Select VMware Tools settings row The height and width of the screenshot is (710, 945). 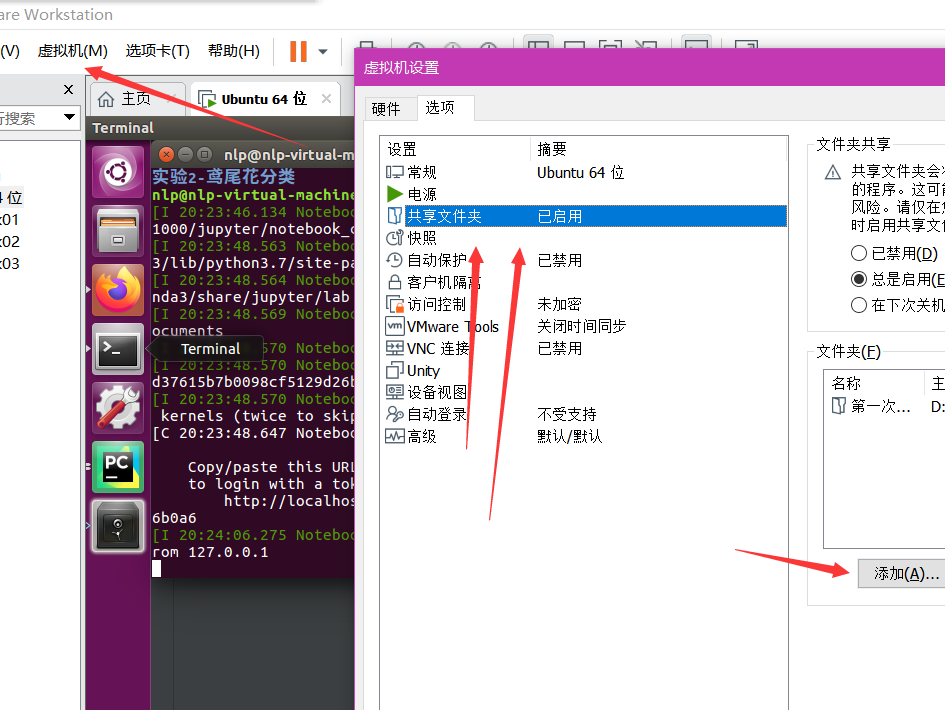tap(583, 327)
